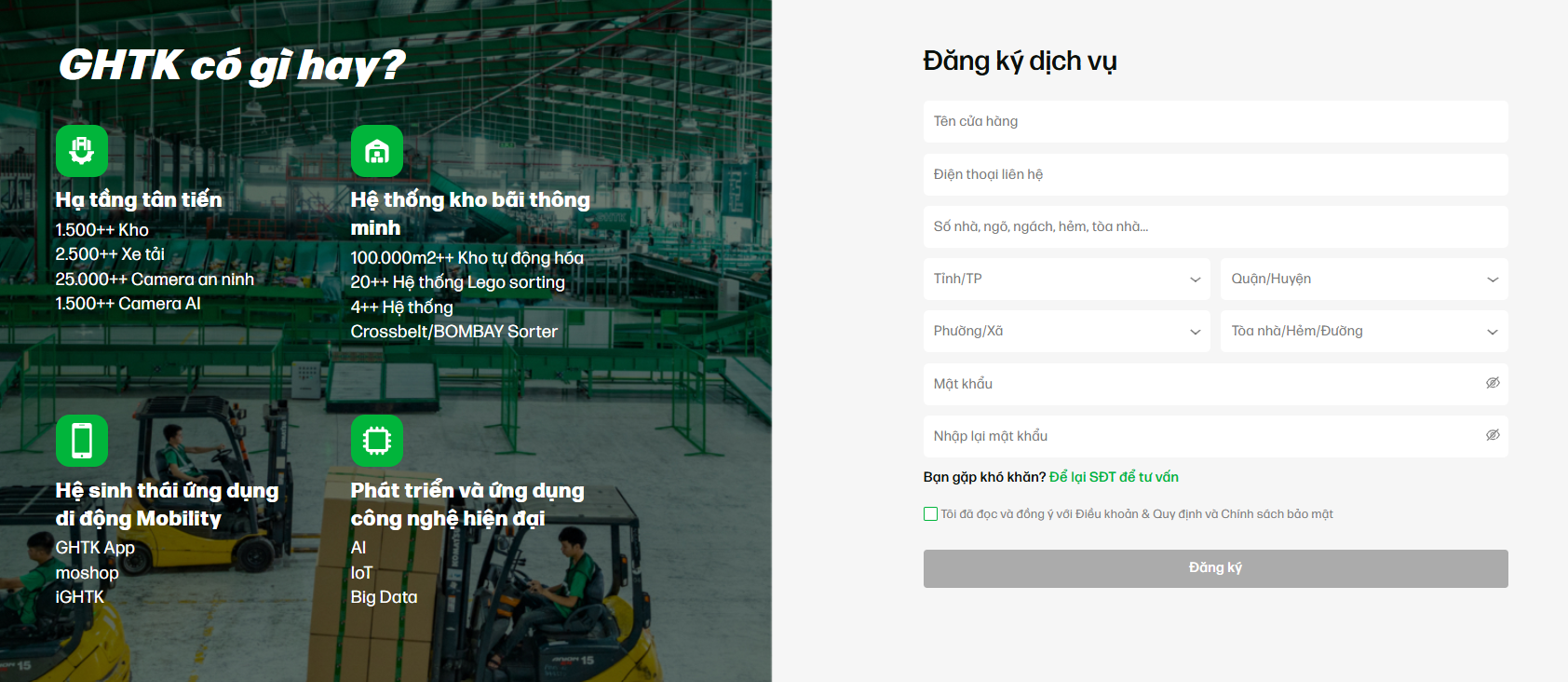Toggle visibility in Nhập lại mật khẩu field
Viewport: 1568px width, 682px height.
coord(1493,435)
